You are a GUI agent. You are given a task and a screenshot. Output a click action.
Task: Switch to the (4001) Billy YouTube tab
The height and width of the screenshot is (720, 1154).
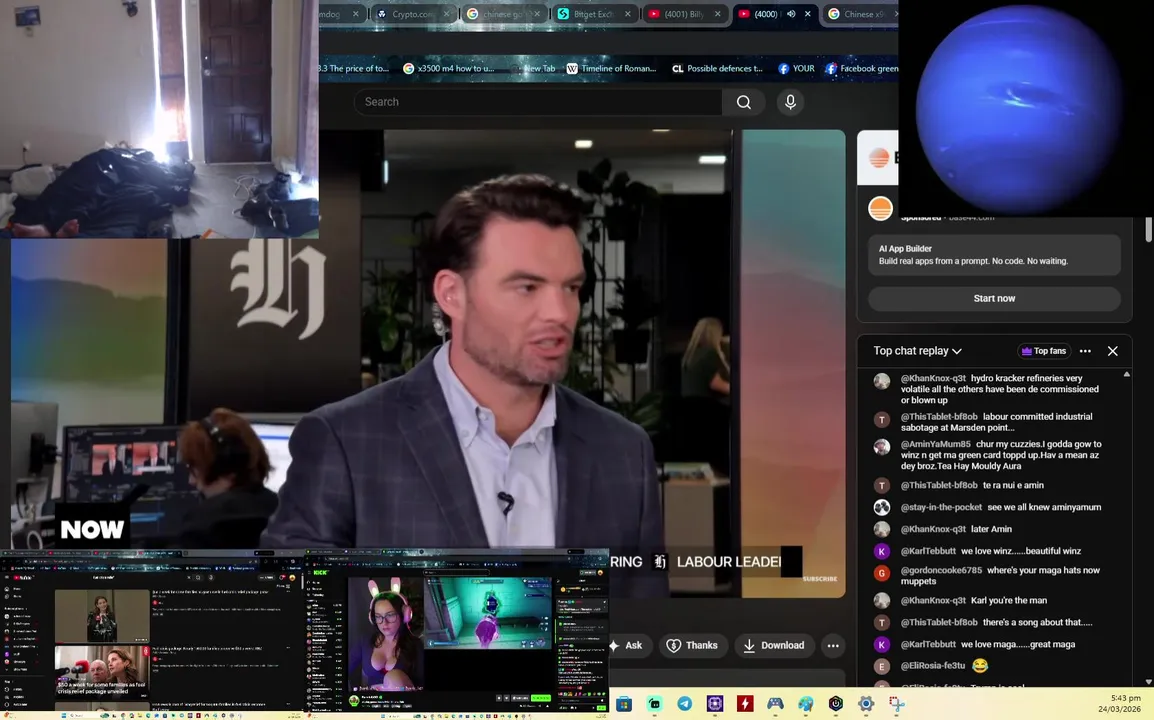click(x=684, y=14)
